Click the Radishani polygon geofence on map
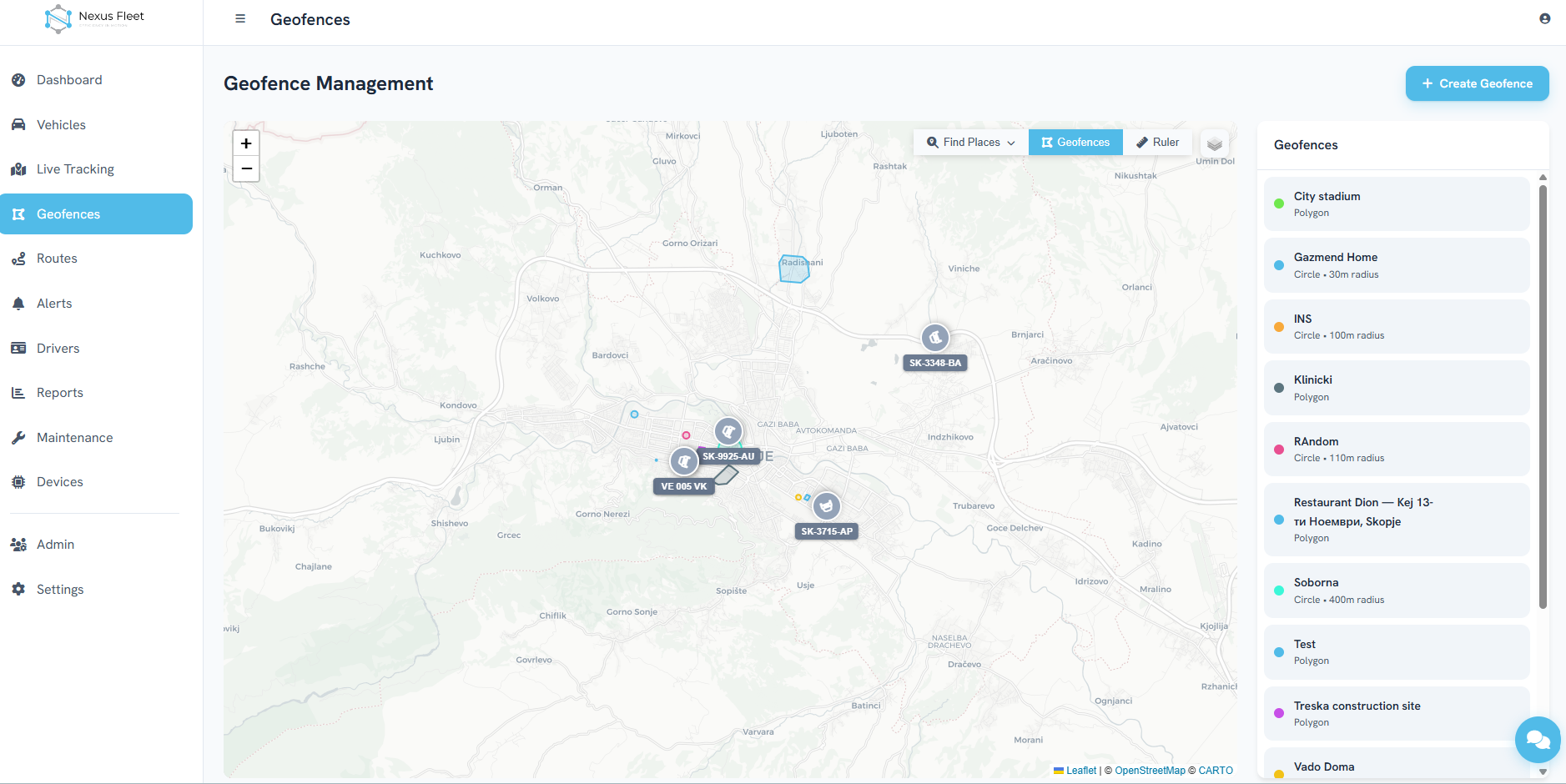1566x784 pixels. pyautogui.click(x=793, y=269)
